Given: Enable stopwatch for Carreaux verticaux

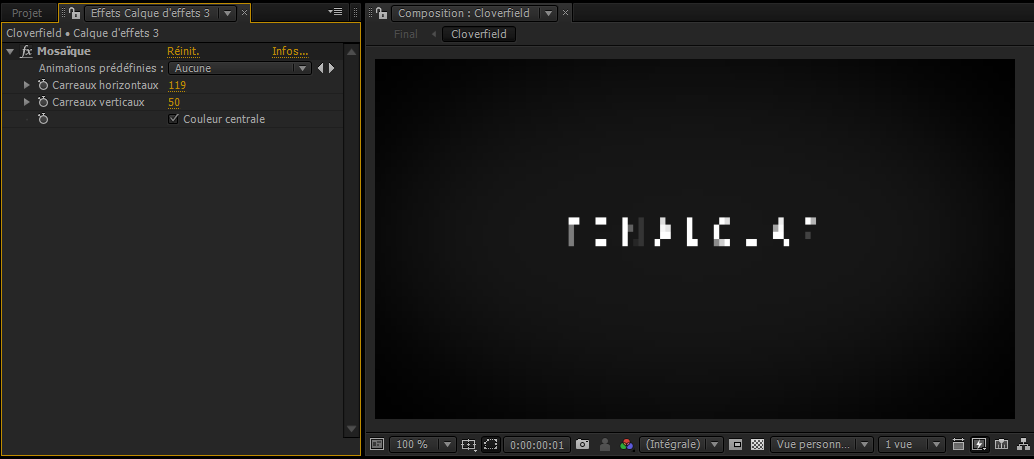Looking at the screenshot, I should (43, 102).
